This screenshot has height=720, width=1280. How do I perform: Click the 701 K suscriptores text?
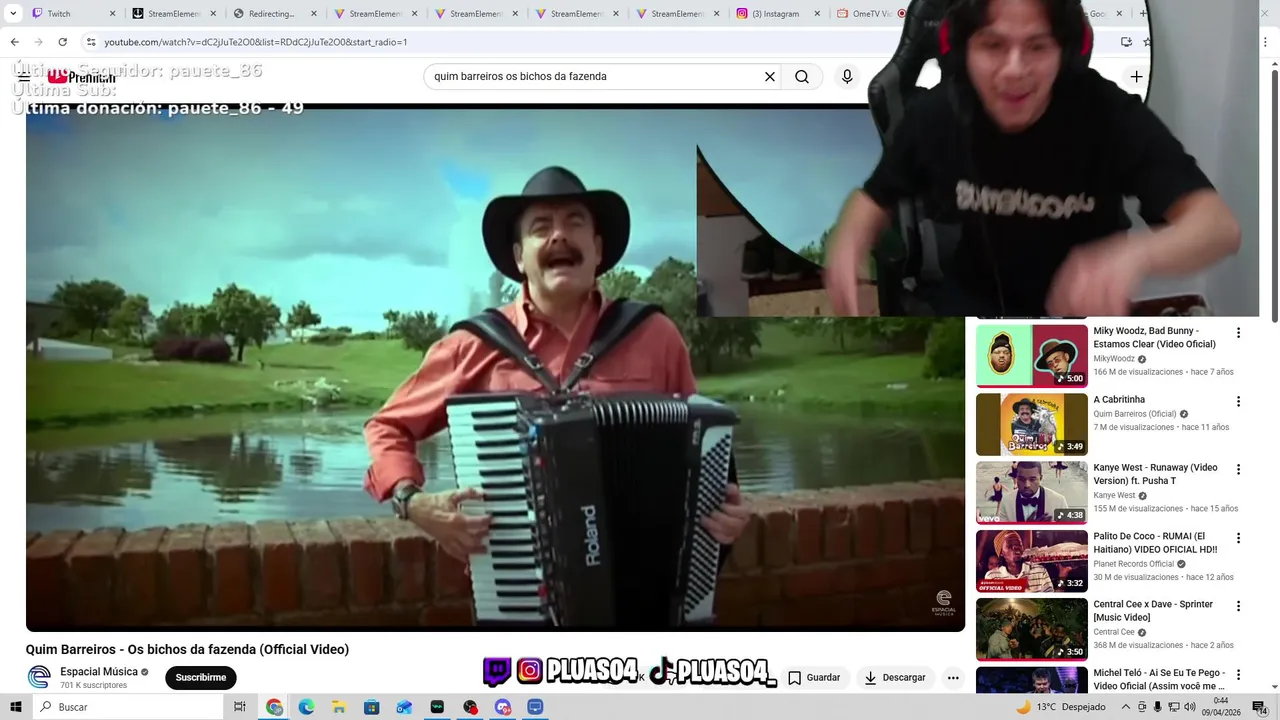[x=93, y=685]
